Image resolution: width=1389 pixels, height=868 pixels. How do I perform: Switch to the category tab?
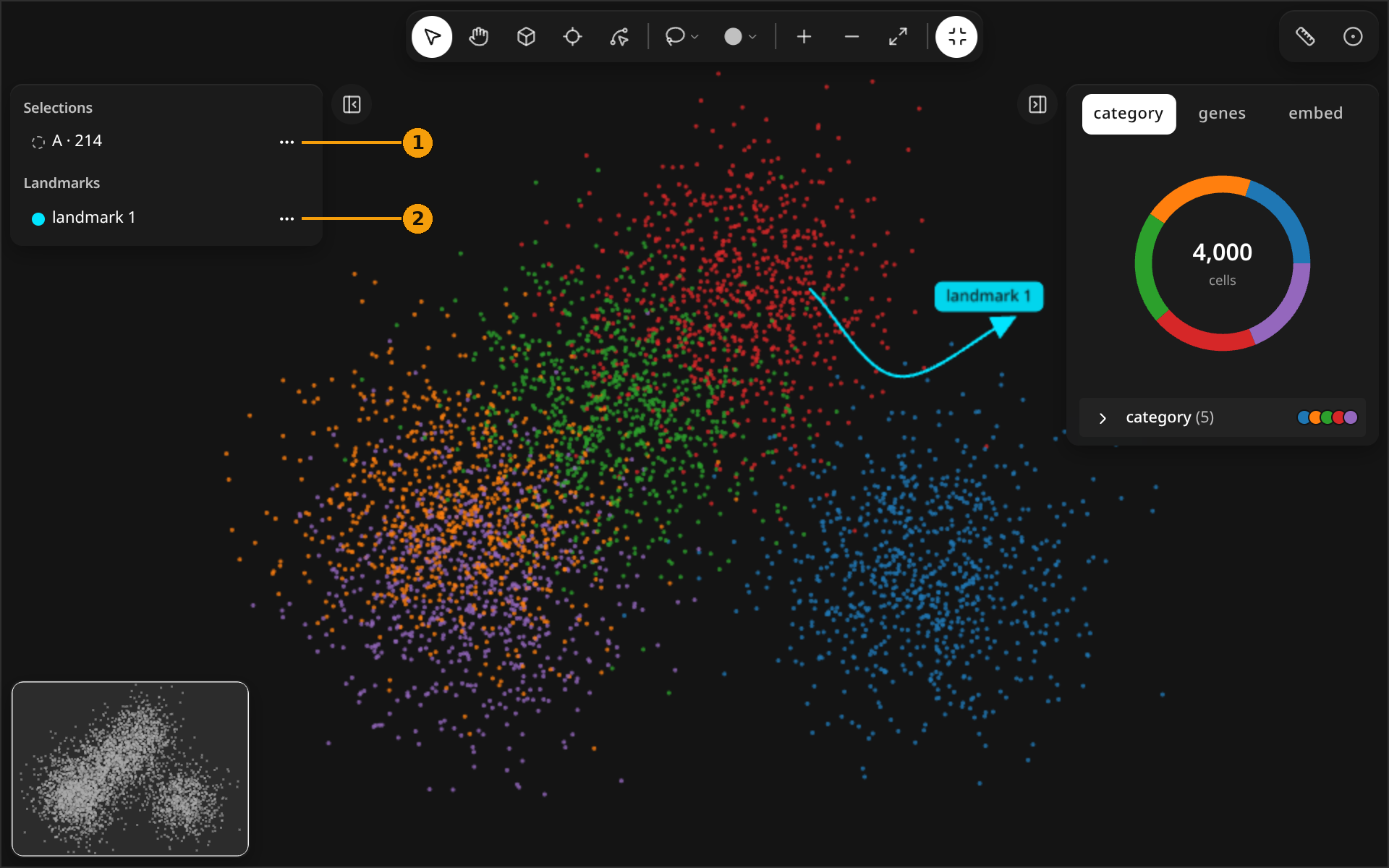1129,114
